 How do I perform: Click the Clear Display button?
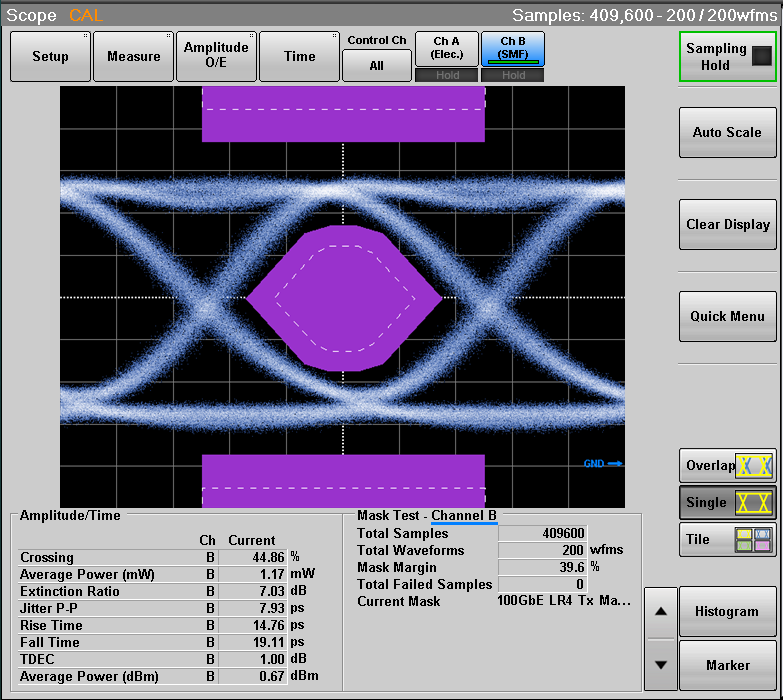click(x=727, y=225)
